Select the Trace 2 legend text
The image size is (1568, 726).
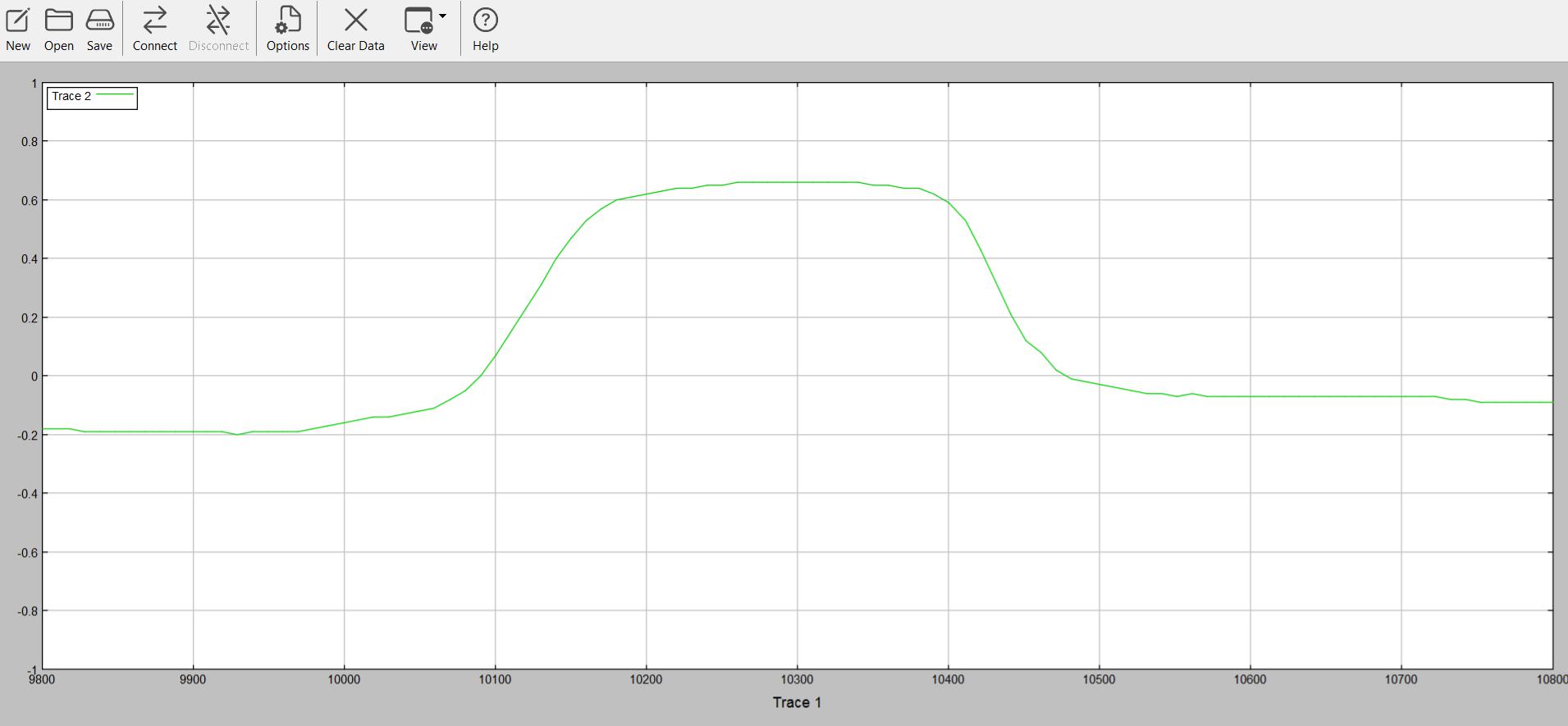(71, 97)
